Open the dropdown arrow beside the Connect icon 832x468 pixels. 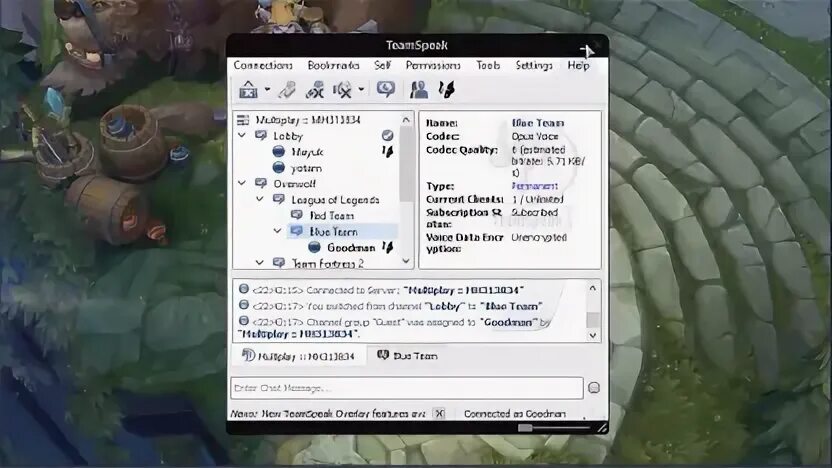(x=267, y=89)
